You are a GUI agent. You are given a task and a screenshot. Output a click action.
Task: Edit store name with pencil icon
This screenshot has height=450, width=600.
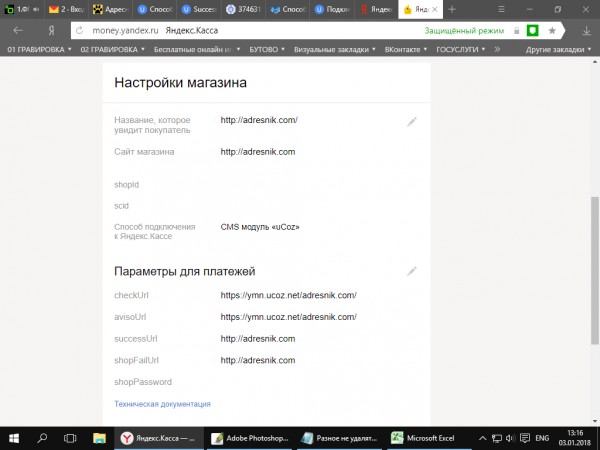pos(412,122)
